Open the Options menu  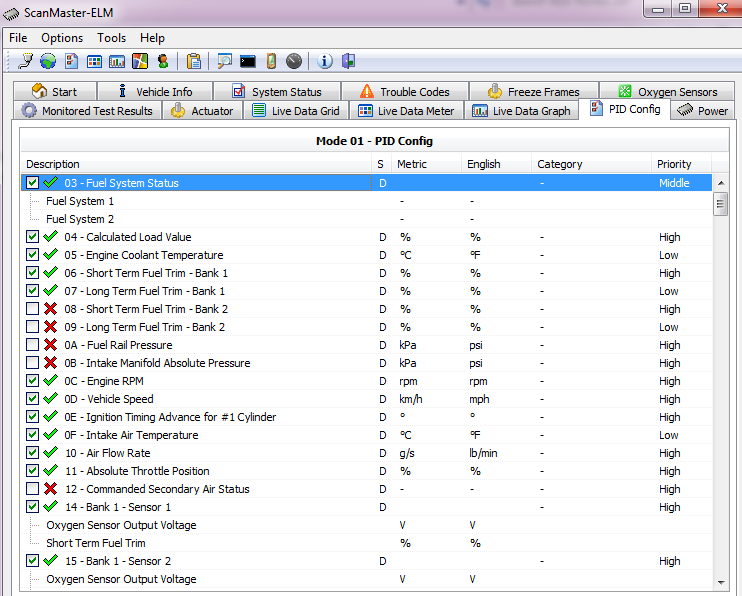(x=62, y=38)
